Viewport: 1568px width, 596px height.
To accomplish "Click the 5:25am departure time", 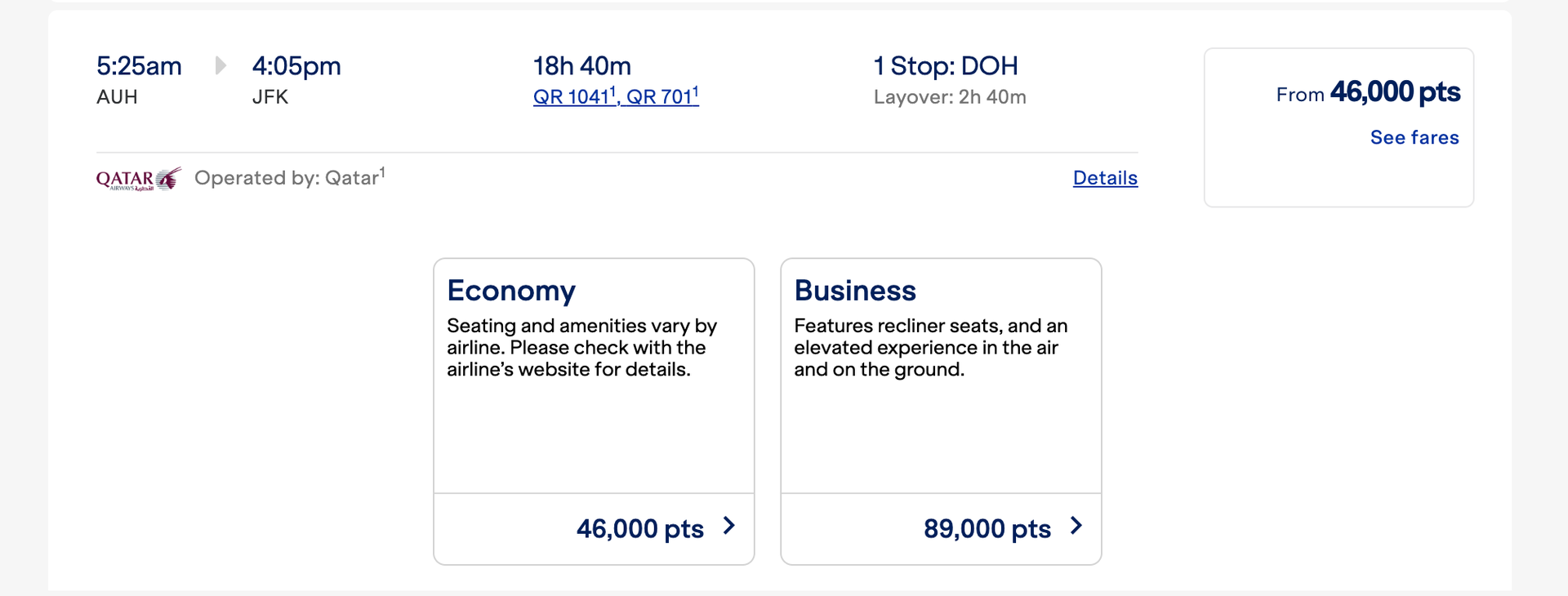I will pyautogui.click(x=138, y=66).
